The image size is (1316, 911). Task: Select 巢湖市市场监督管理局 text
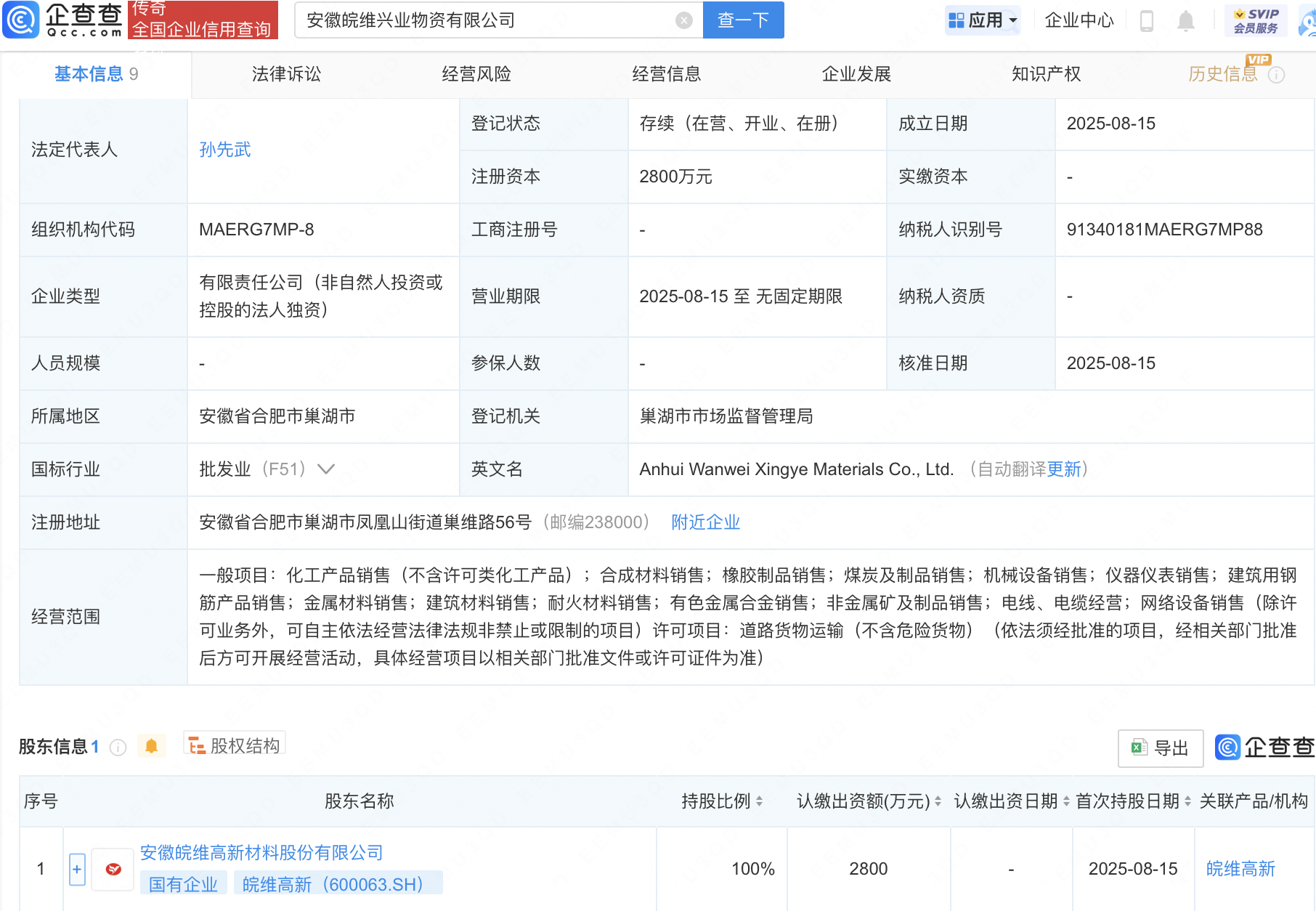coord(726,416)
